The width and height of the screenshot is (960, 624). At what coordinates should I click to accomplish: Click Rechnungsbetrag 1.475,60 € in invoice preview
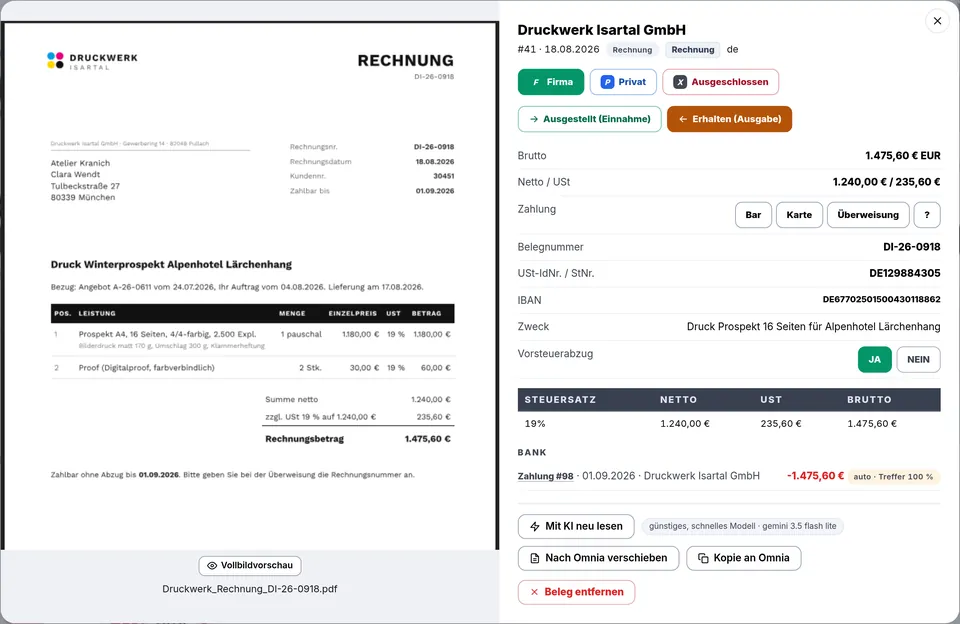358,439
